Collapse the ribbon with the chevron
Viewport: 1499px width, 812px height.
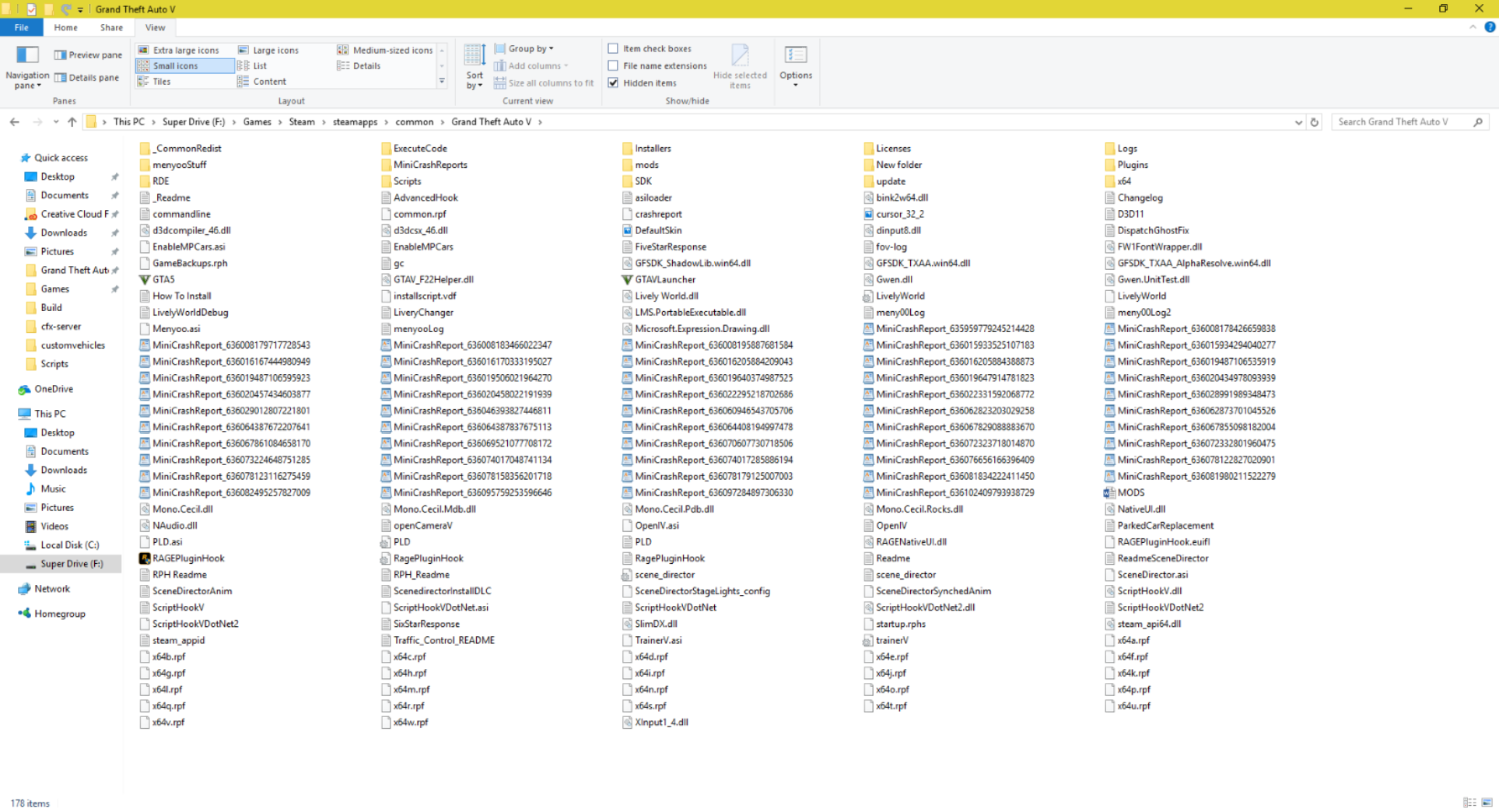point(1473,27)
